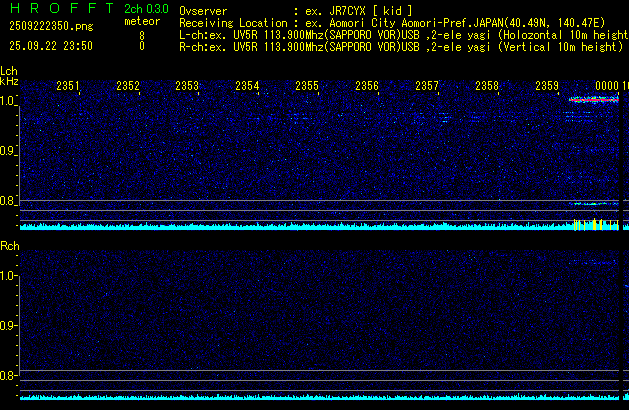This screenshot has width=629, height=410.
Task: Select the 2355 time marker
Action: 307,87
